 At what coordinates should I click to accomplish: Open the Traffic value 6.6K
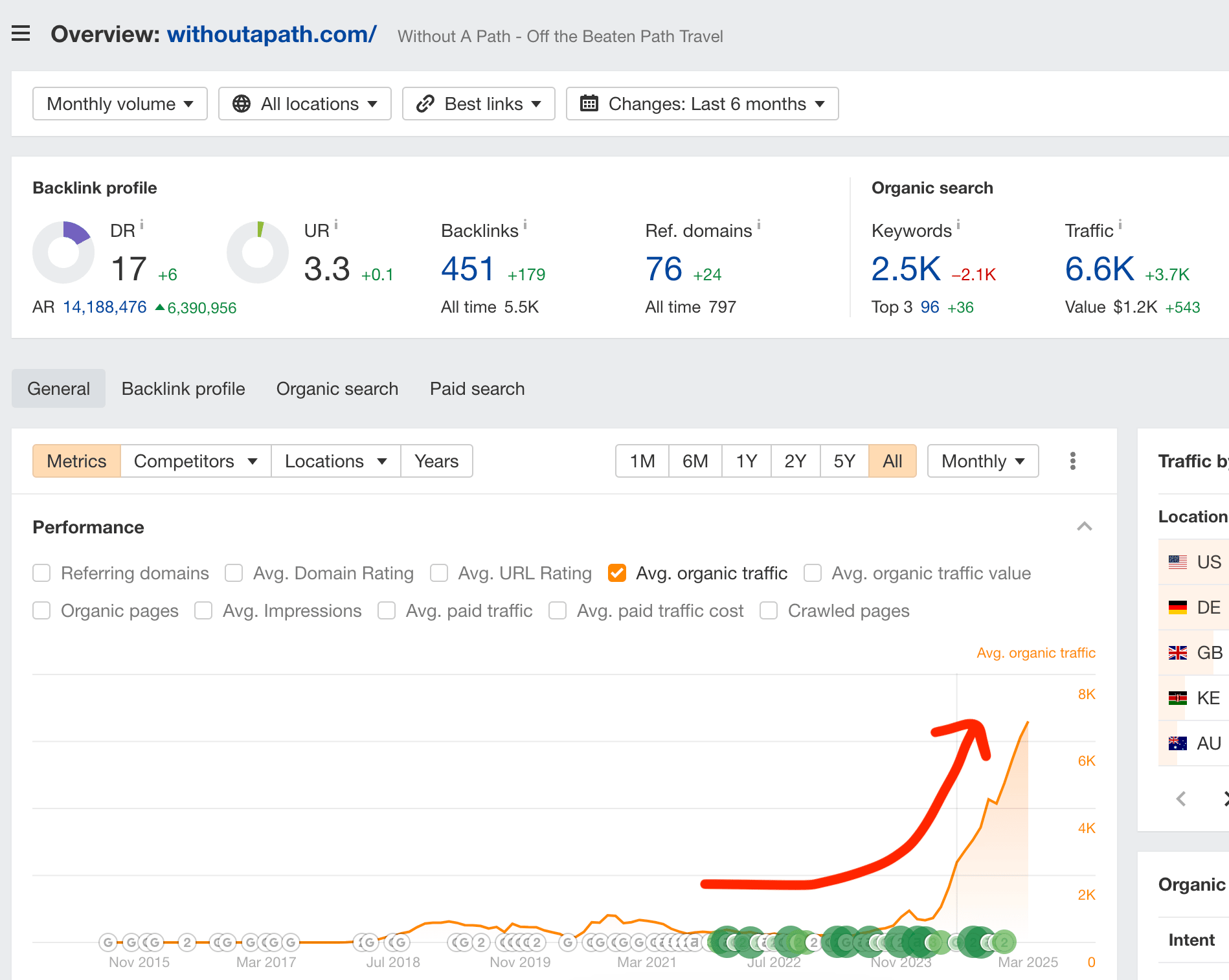[1099, 269]
